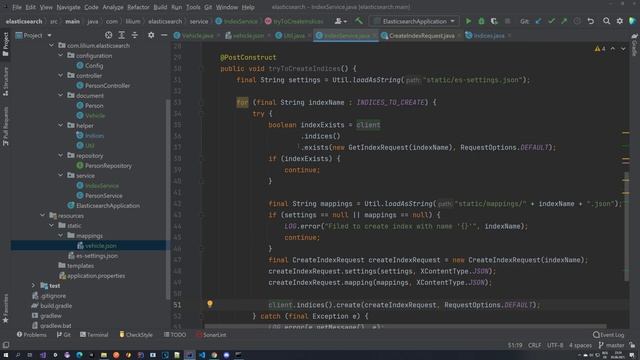Open the Build menu

(x=160, y=7)
